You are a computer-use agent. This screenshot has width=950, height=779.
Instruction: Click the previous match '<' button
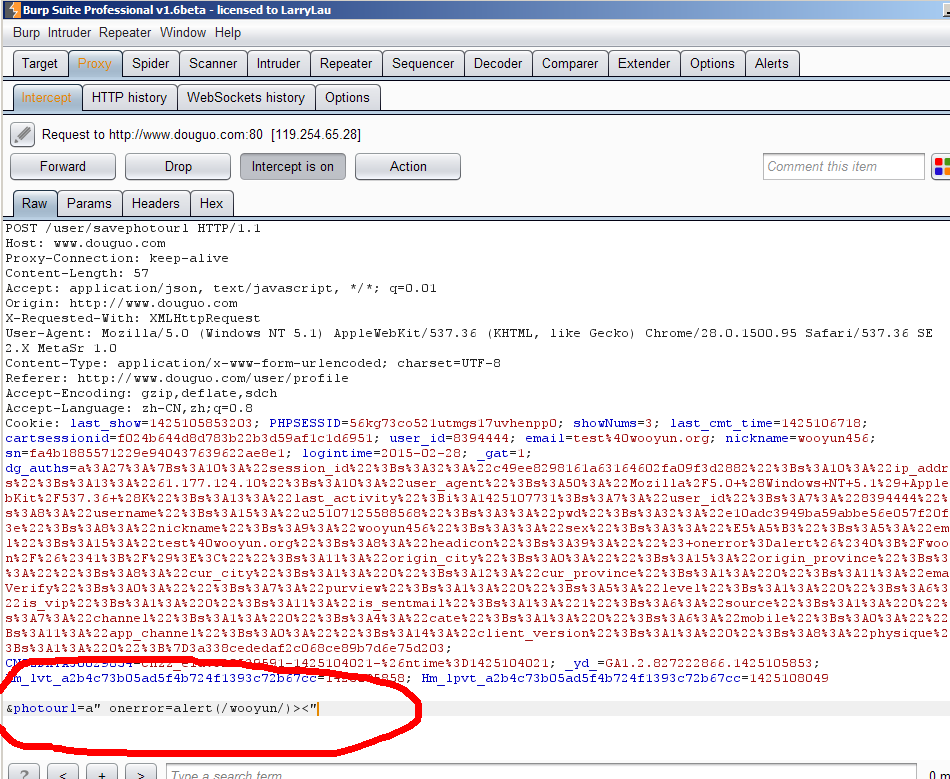tap(63, 774)
